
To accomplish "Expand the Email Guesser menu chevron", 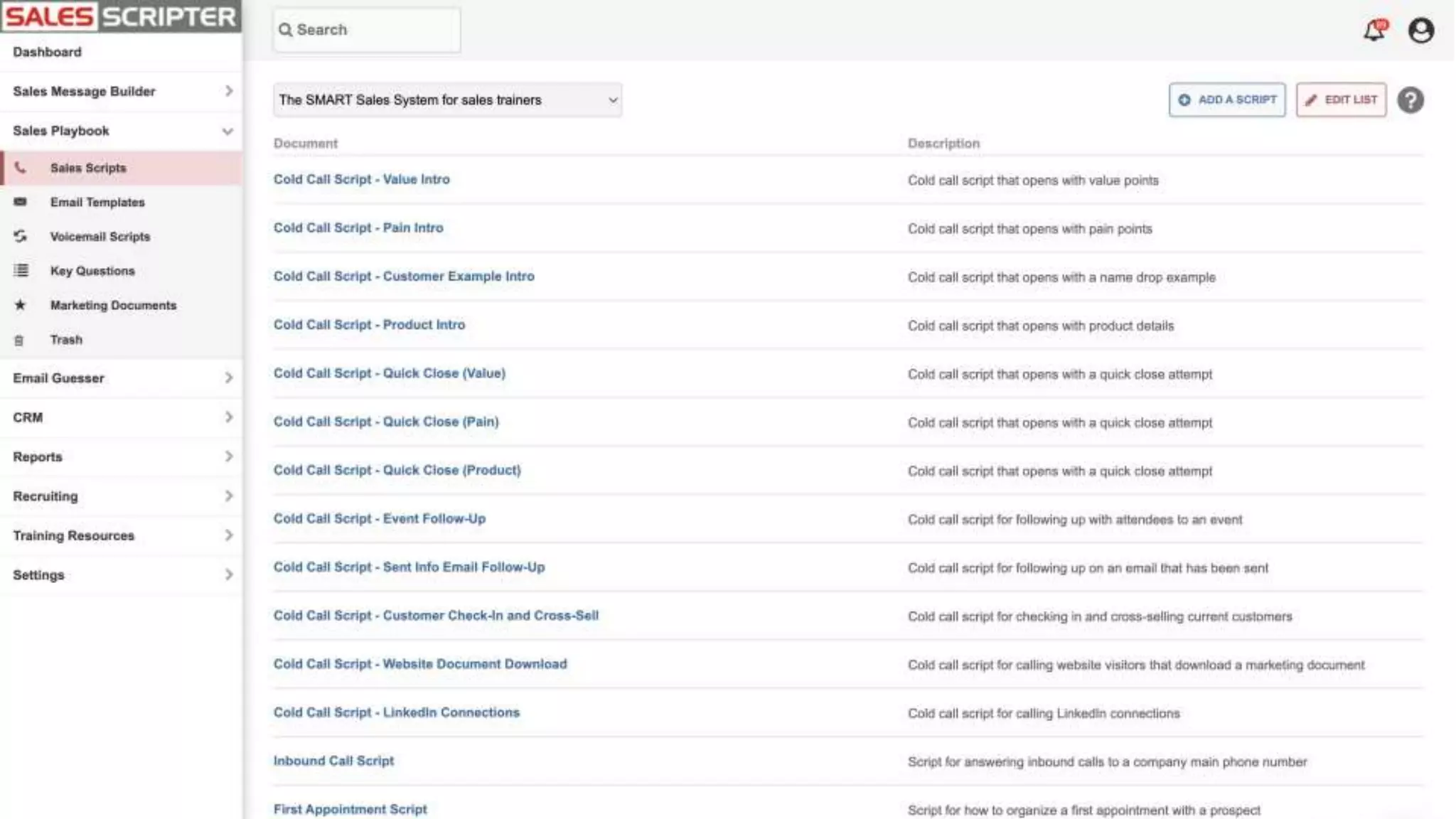I will pos(228,378).
